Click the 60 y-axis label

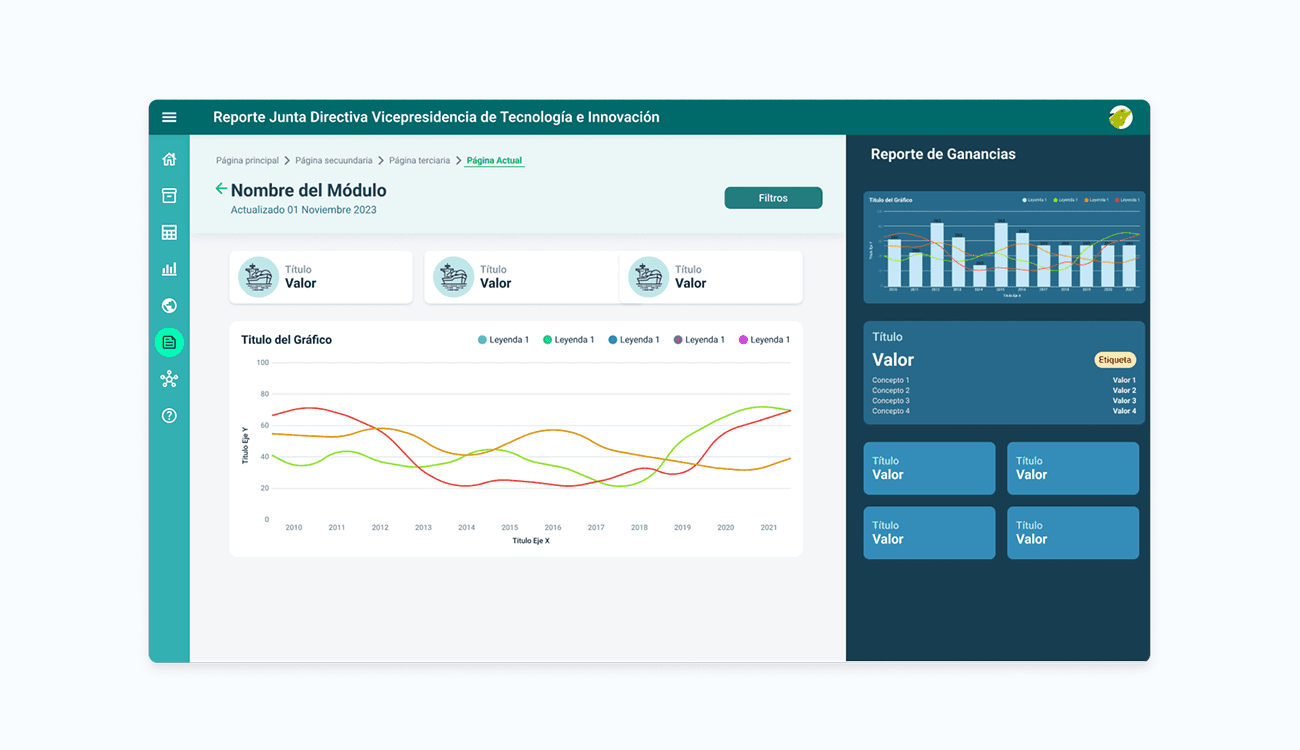click(264, 425)
